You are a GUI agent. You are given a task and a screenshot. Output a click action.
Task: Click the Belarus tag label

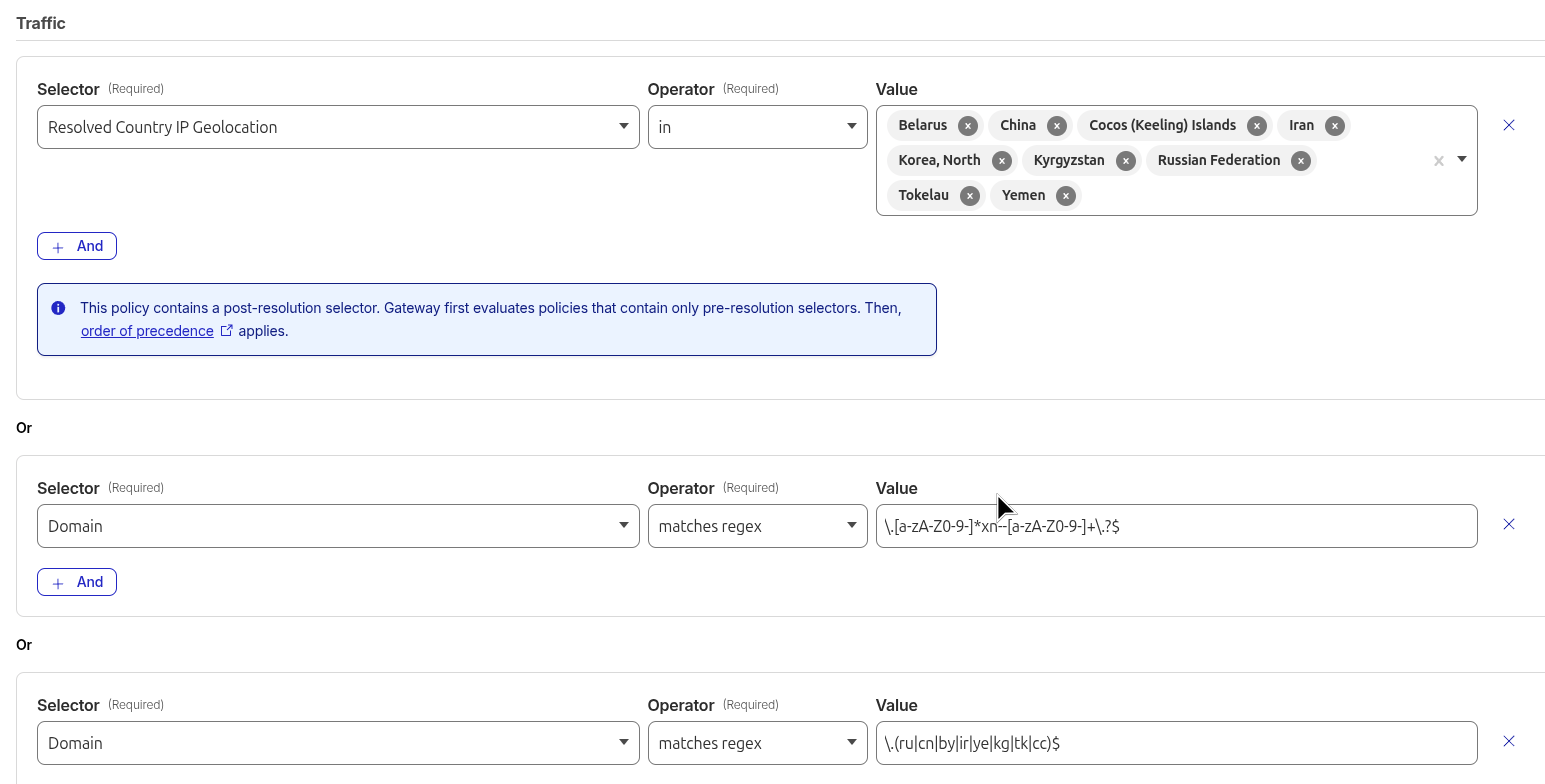922,125
